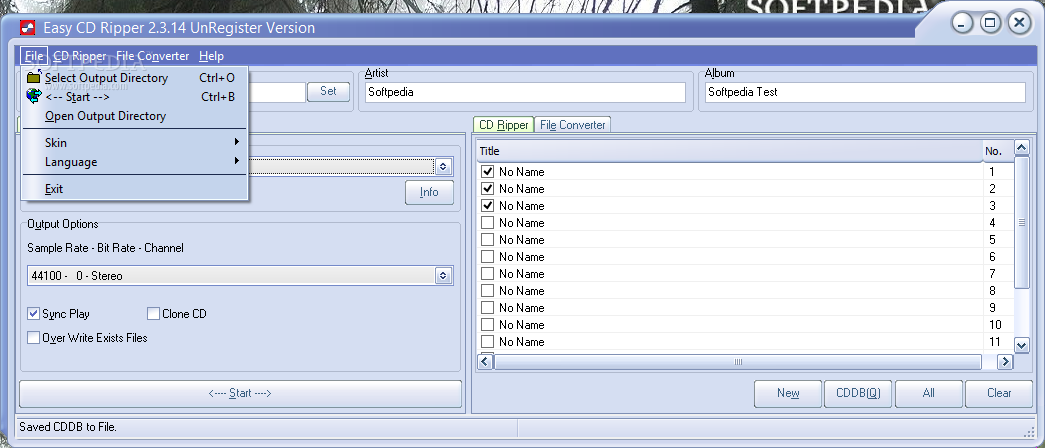1045x448 pixels.
Task: Open the Help menu
Action: [x=211, y=56]
